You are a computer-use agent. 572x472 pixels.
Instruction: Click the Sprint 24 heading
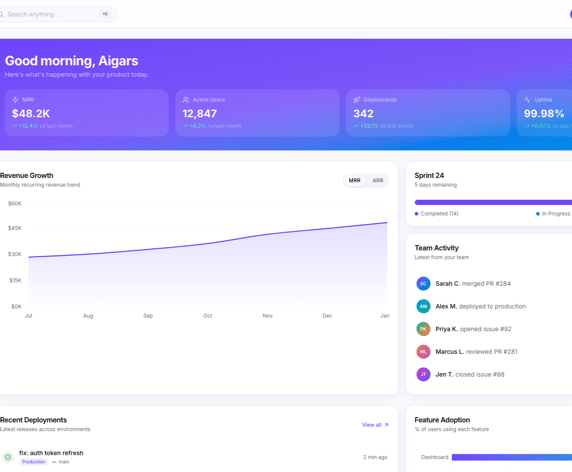[x=429, y=175]
